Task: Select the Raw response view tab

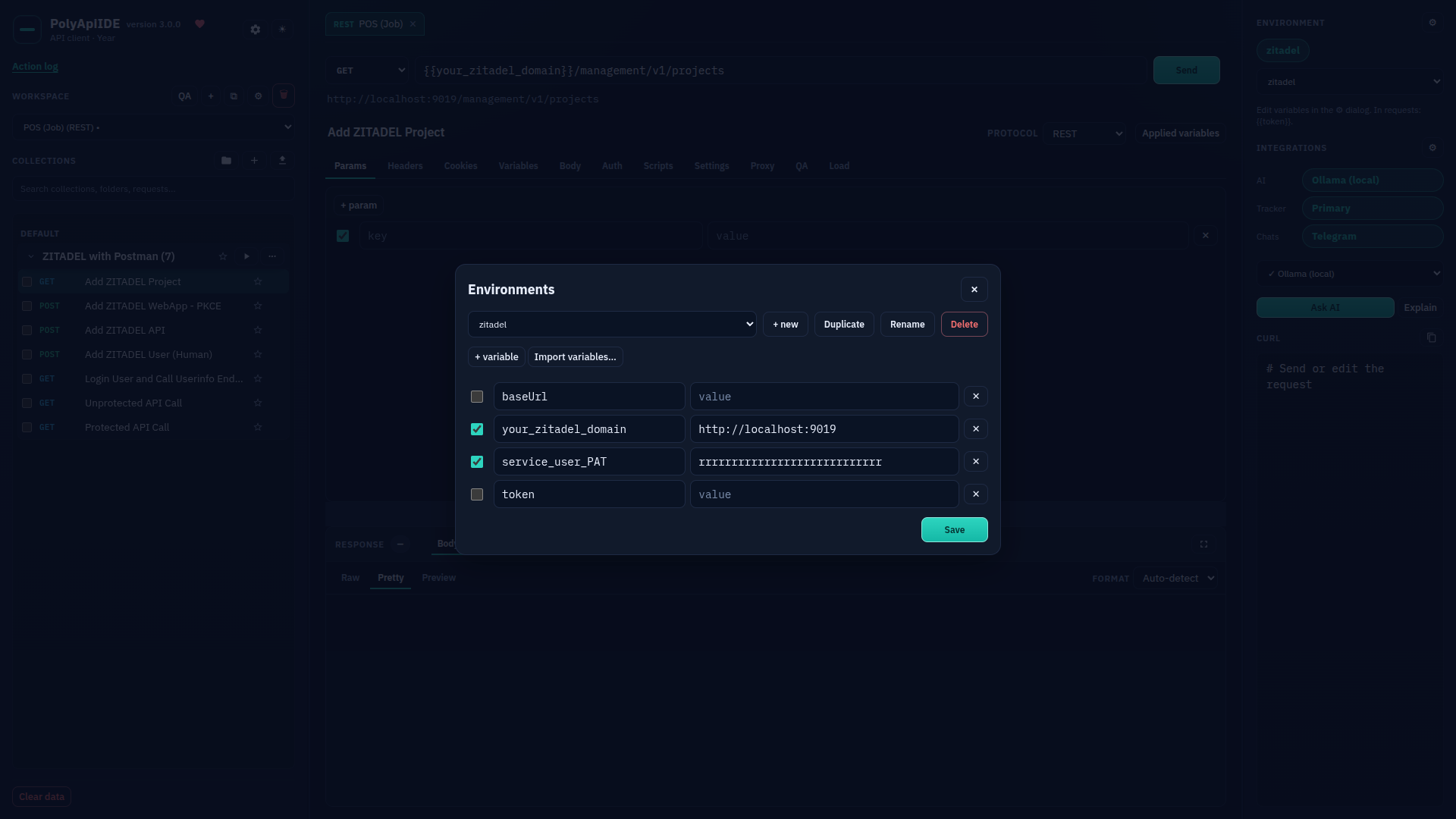Action: [x=350, y=578]
